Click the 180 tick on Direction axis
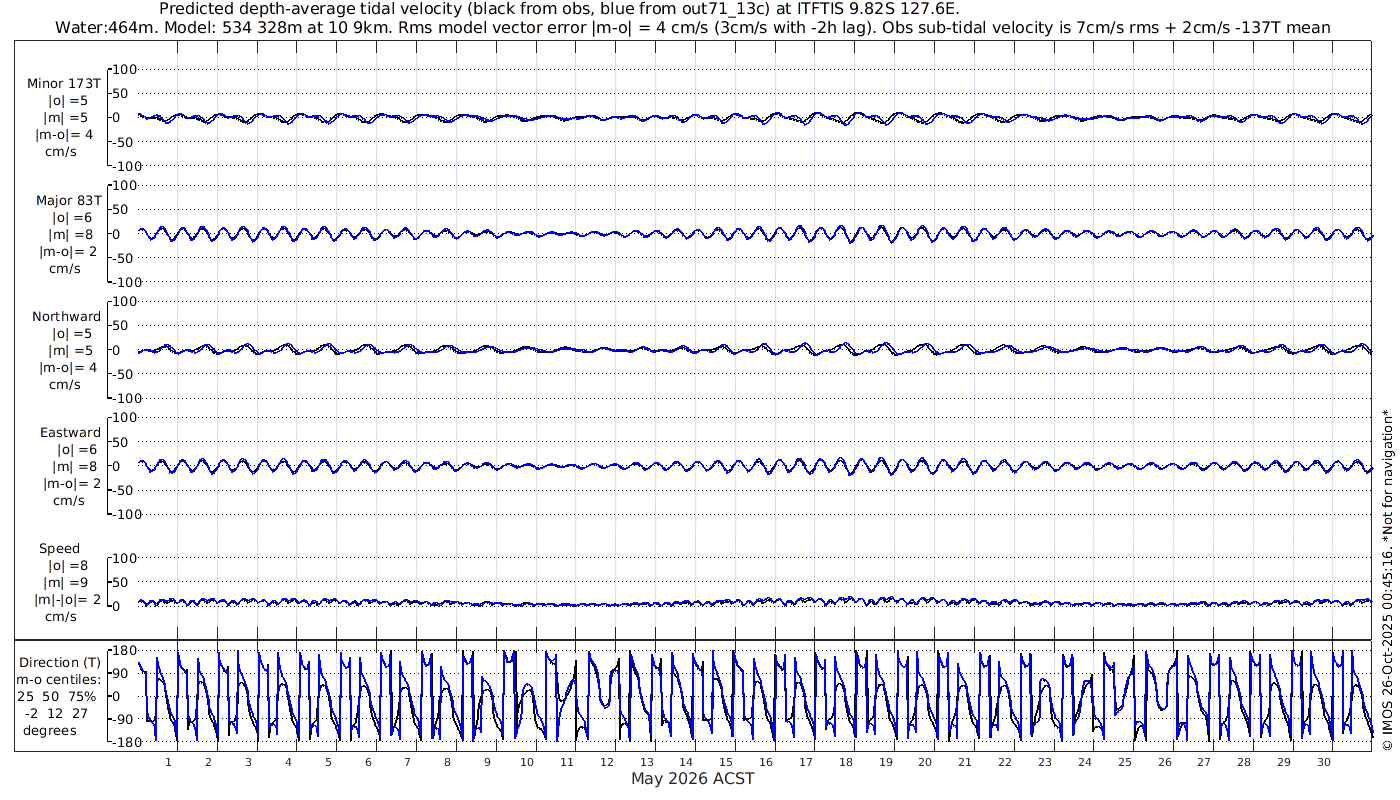1400x800 pixels. (124, 652)
